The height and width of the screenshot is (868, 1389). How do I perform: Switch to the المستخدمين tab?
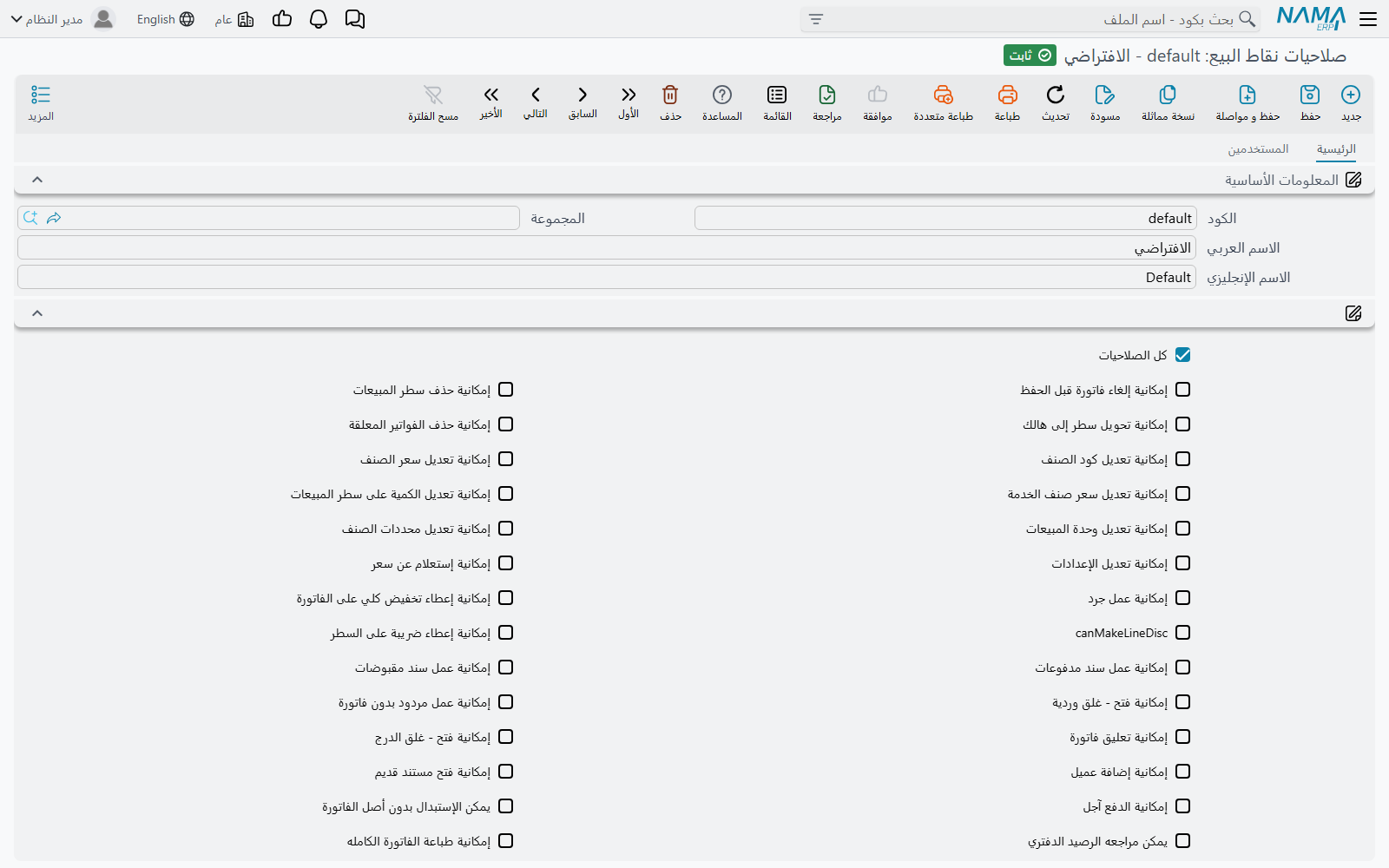(x=1258, y=149)
